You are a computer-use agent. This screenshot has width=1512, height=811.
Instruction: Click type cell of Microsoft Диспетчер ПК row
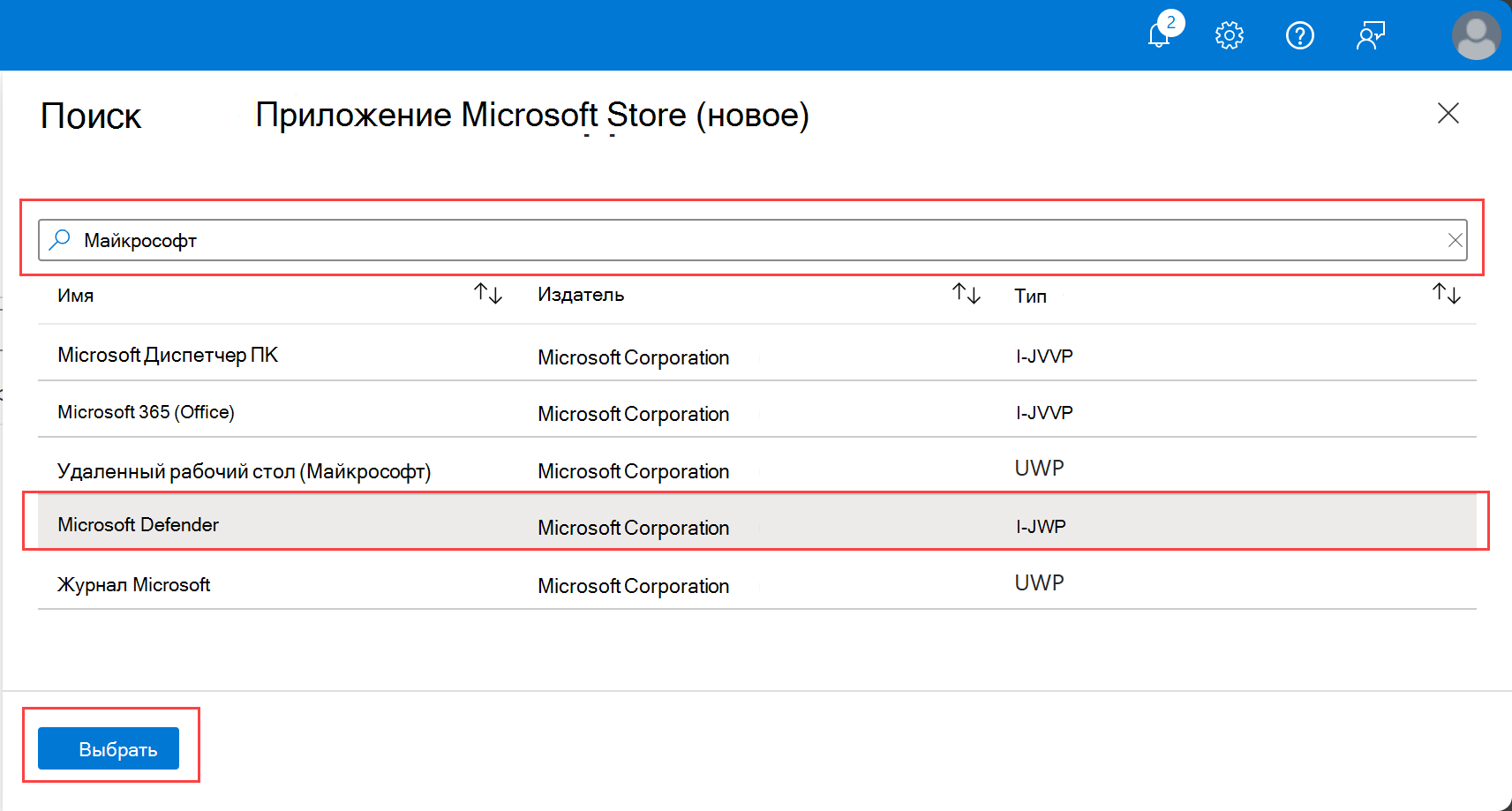click(1044, 357)
